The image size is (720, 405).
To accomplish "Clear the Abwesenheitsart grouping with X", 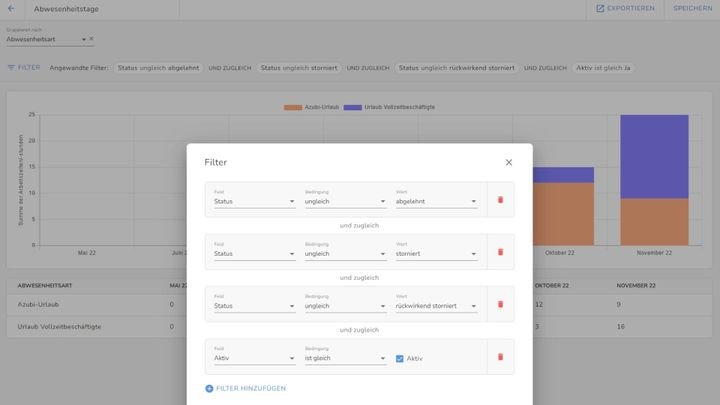I will [91, 39].
